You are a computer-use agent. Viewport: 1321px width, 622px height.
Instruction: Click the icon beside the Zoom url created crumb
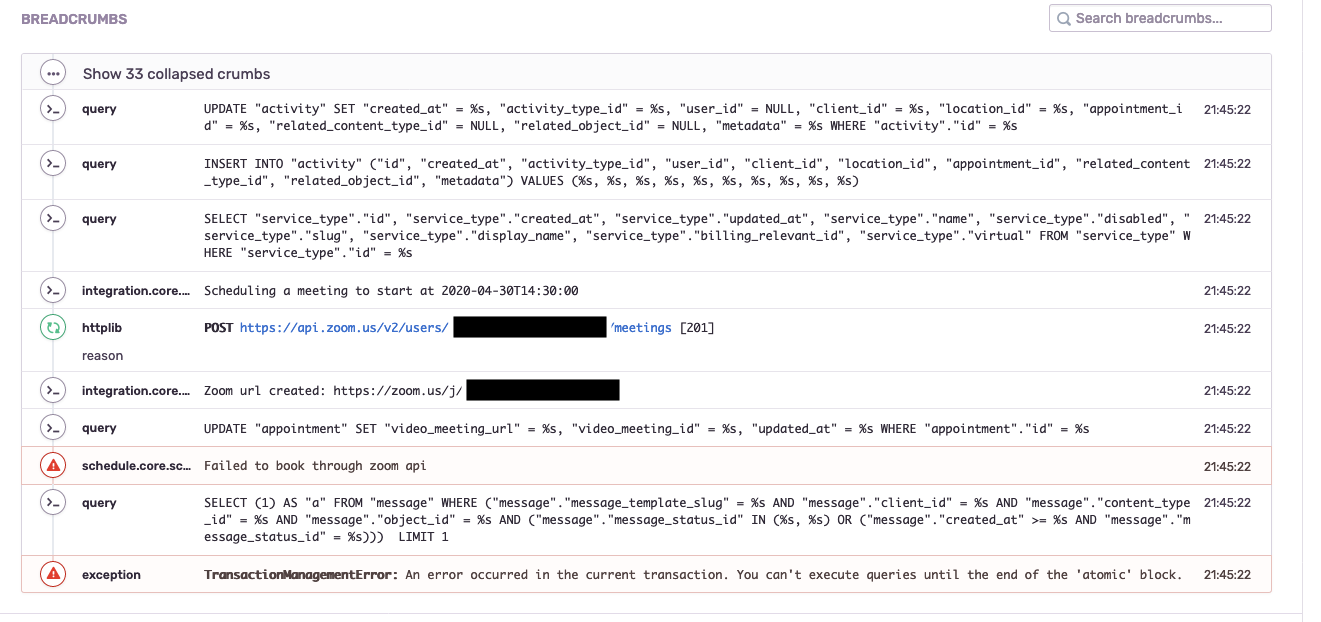[53, 390]
